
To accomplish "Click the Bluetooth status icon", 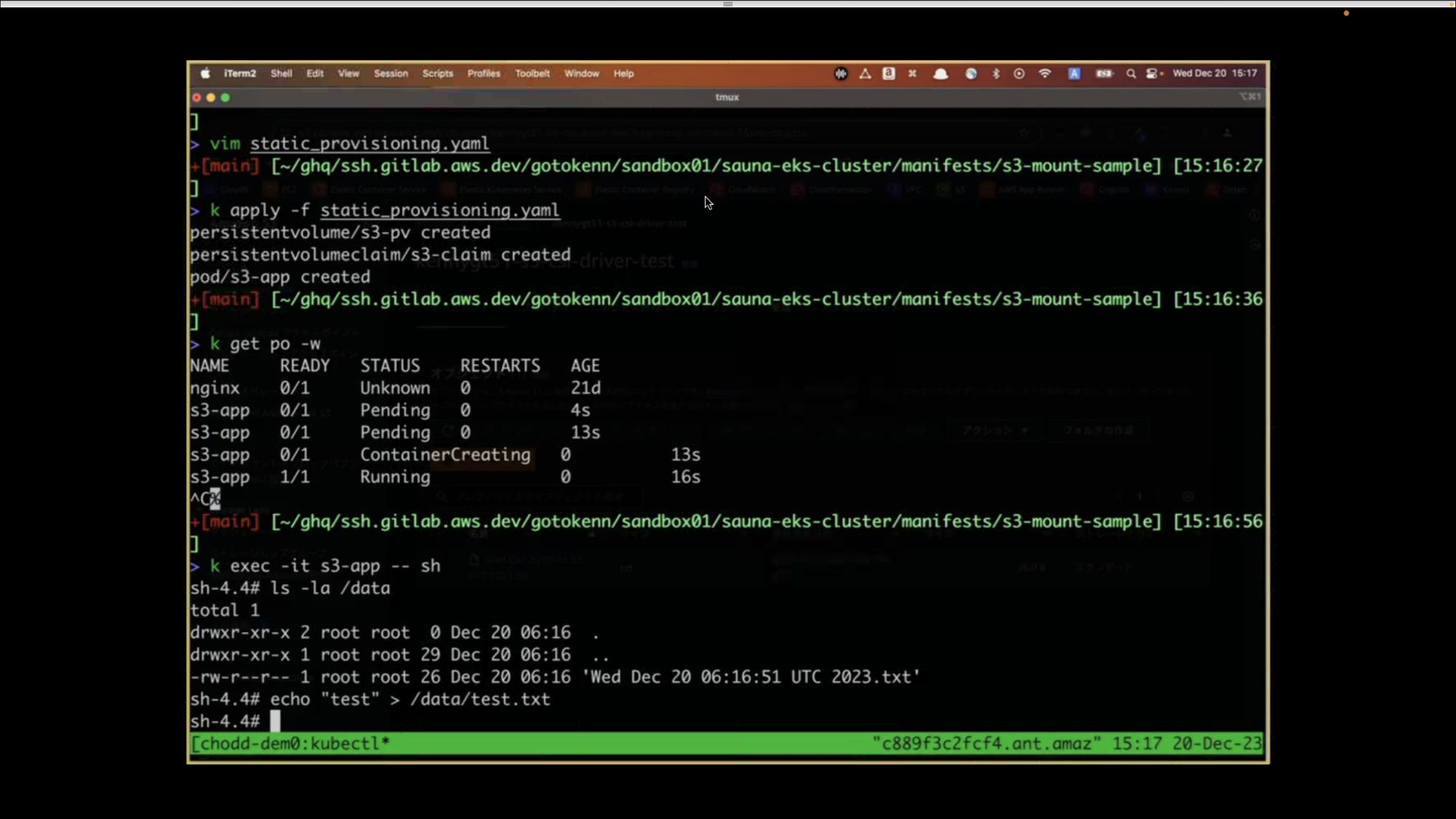I will [x=996, y=73].
